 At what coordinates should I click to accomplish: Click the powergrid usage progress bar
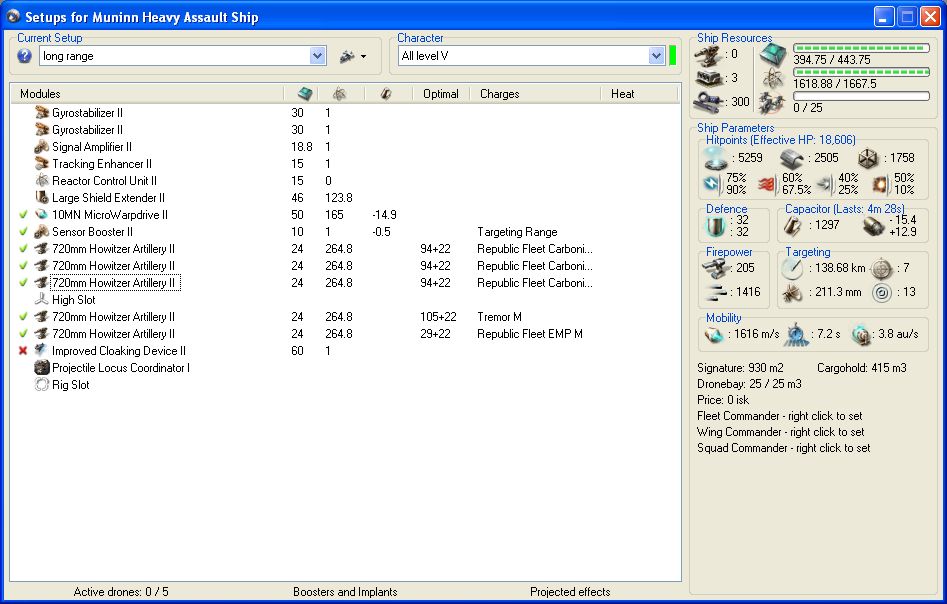point(861,72)
